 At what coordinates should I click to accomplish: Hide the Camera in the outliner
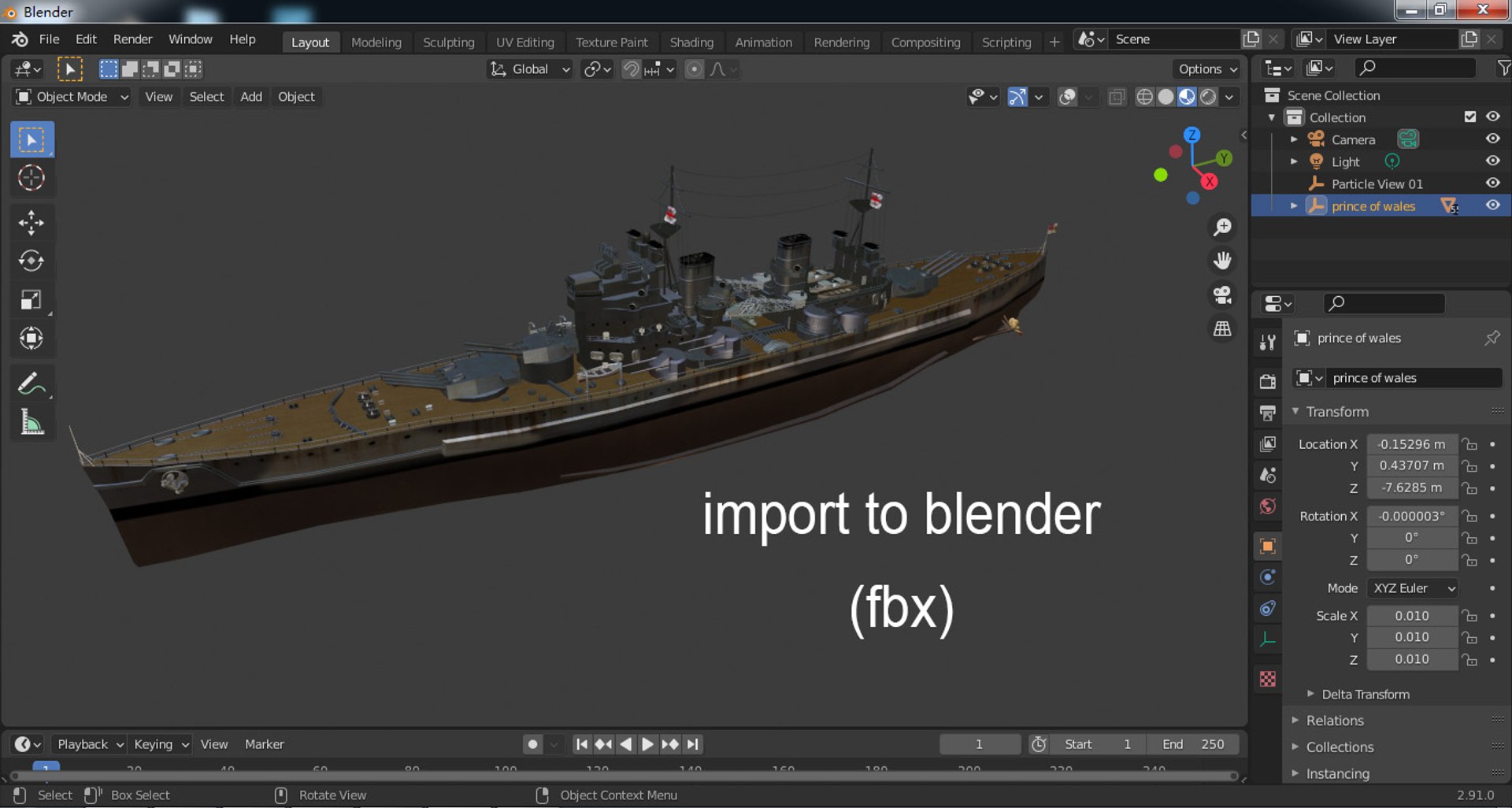coord(1492,139)
